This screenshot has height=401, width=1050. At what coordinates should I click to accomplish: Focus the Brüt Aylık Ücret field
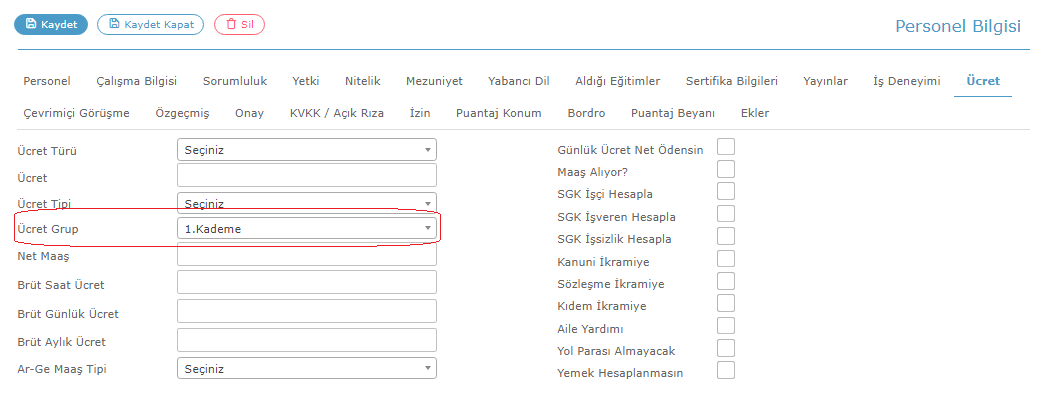pos(307,340)
